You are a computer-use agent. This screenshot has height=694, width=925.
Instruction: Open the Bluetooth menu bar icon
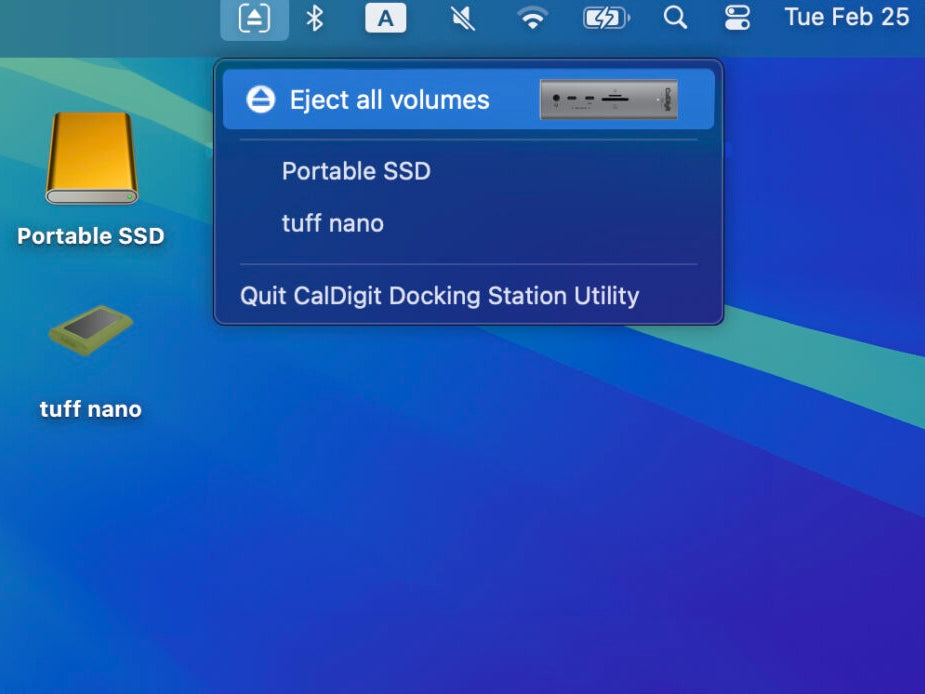(314, 18)
